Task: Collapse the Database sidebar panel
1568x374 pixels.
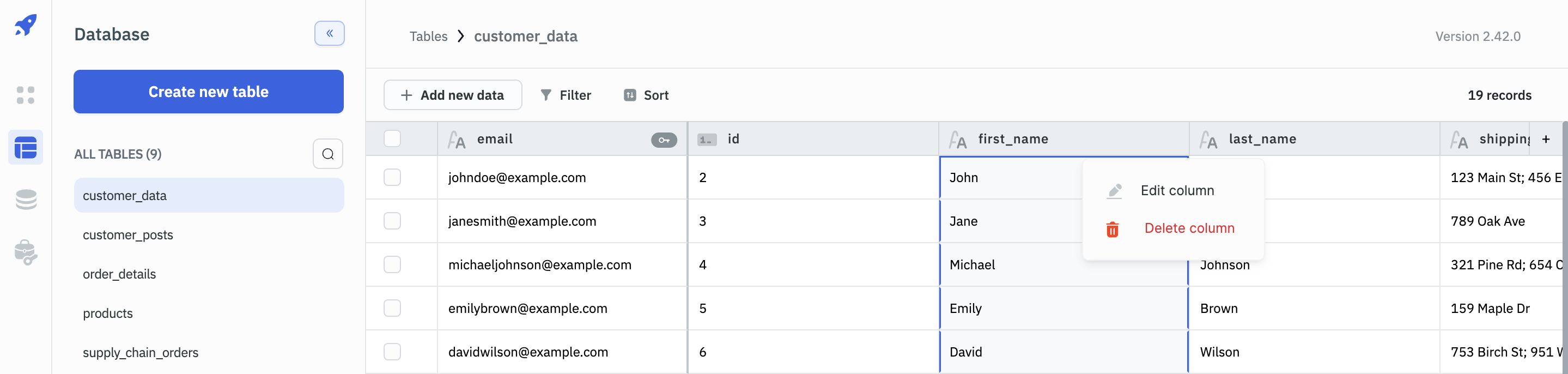Action: pos(329,33)
